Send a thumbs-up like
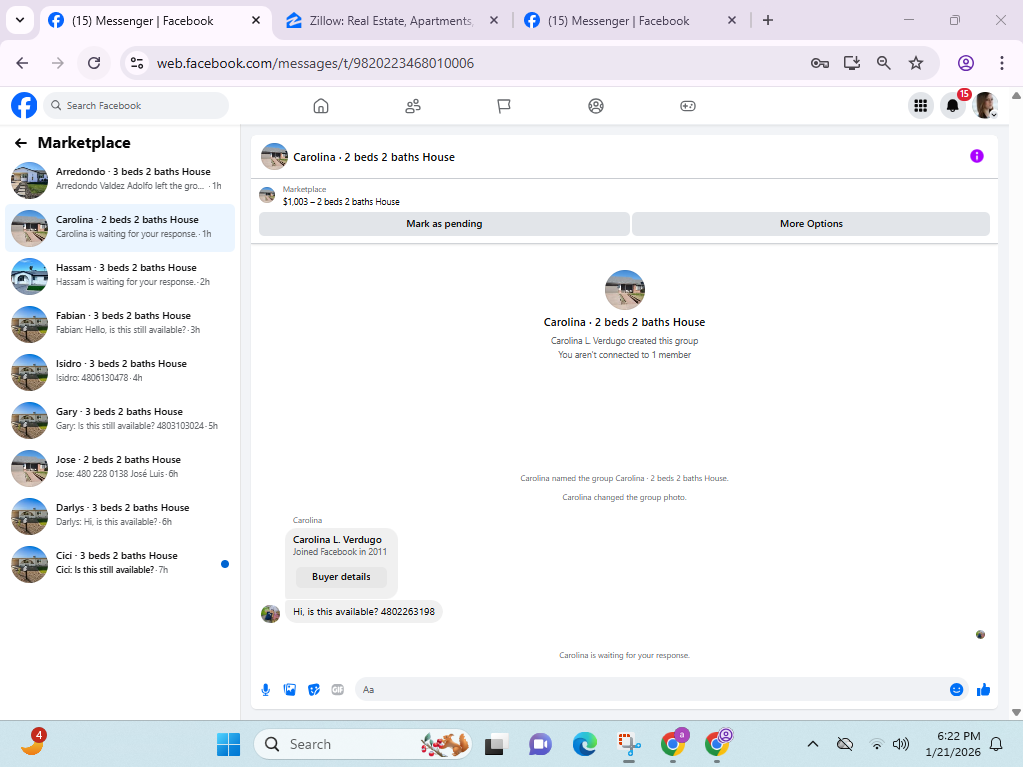This screenshot has width=1023, height=767. [983, 689]
